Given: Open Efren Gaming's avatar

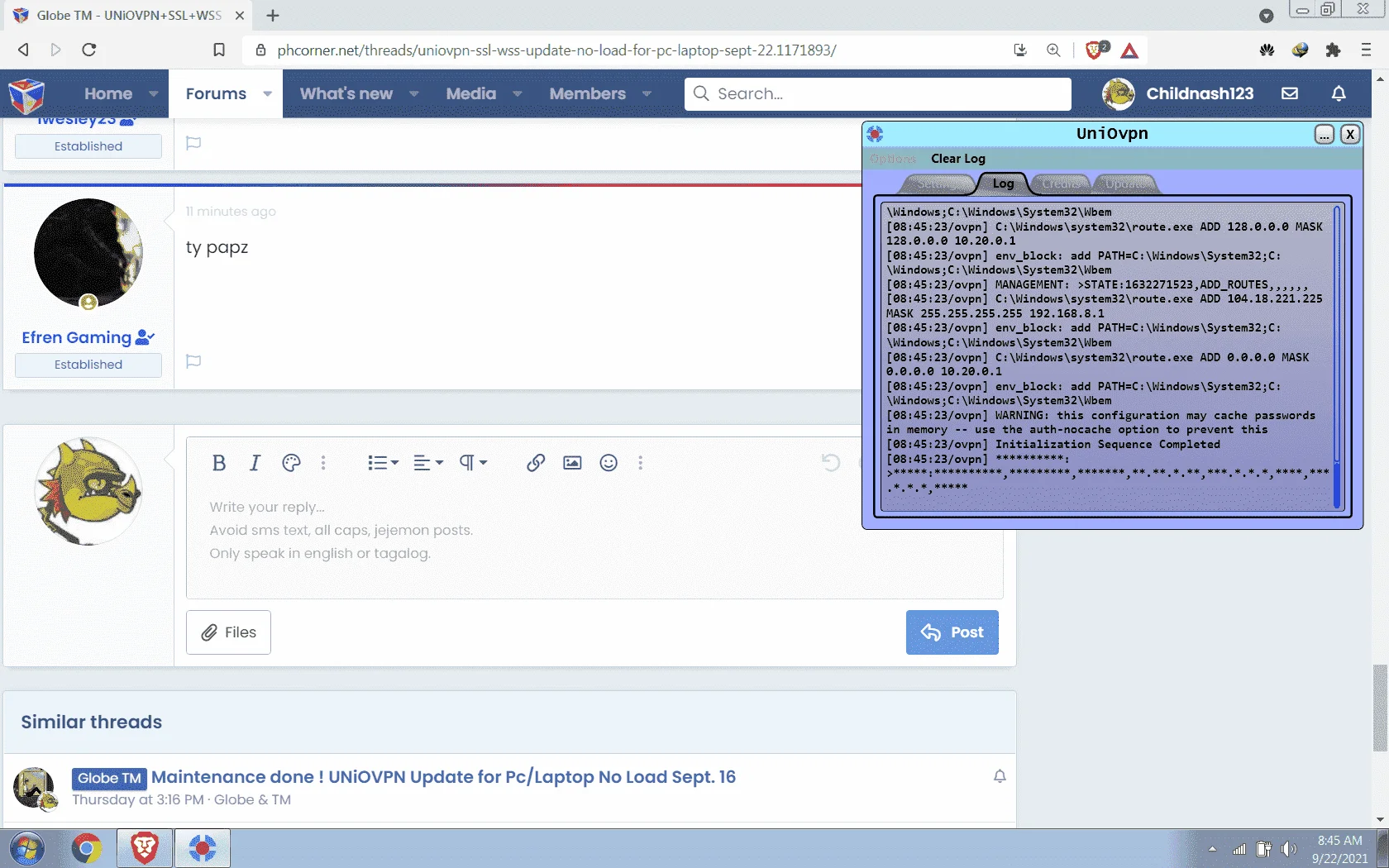Looking at the screenshot, I should tap(88, 253).
